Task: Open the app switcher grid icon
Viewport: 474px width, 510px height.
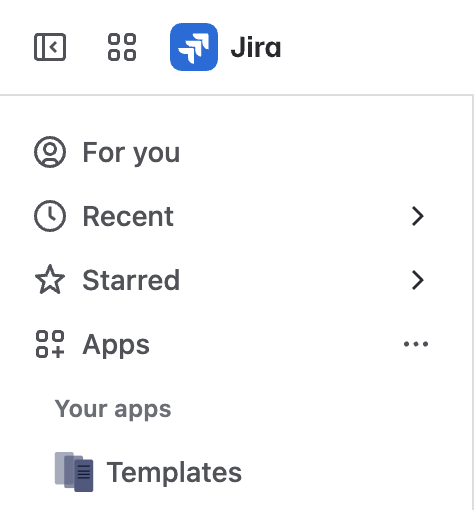Action: point(122,47)
